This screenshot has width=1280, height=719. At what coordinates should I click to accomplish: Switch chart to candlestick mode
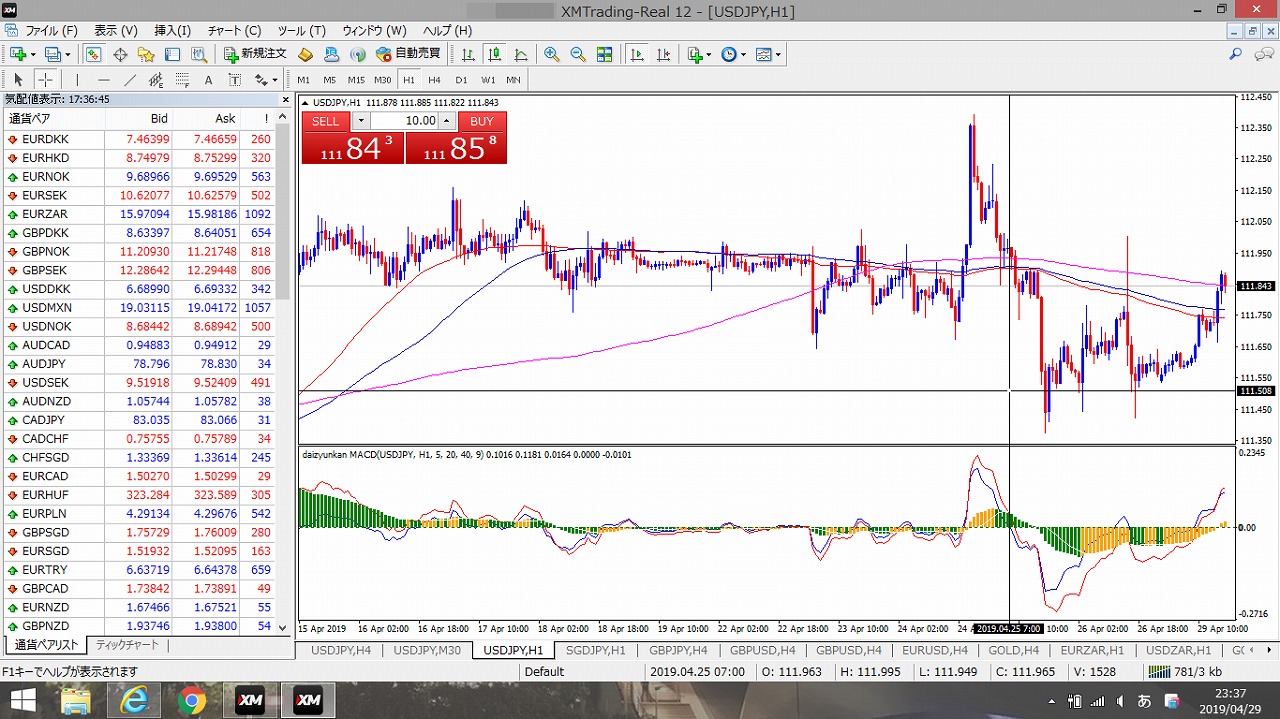pos(494,54)
